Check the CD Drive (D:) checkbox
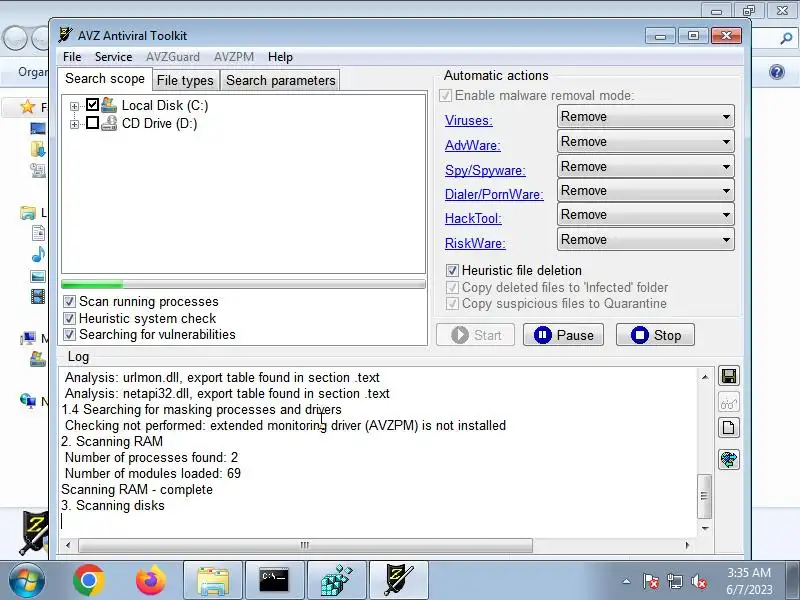The width and height of the screenshot is (800, 600). click(92, 122)
